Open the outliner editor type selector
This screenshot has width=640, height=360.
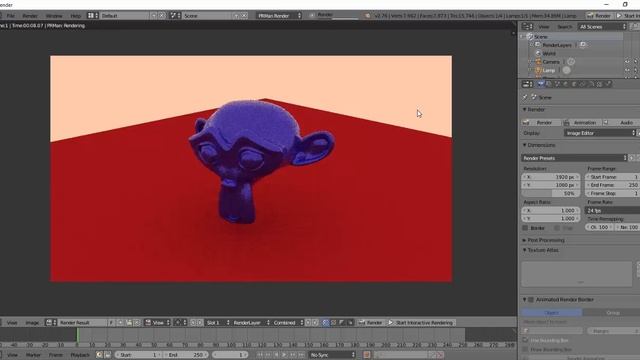[527, 27]
